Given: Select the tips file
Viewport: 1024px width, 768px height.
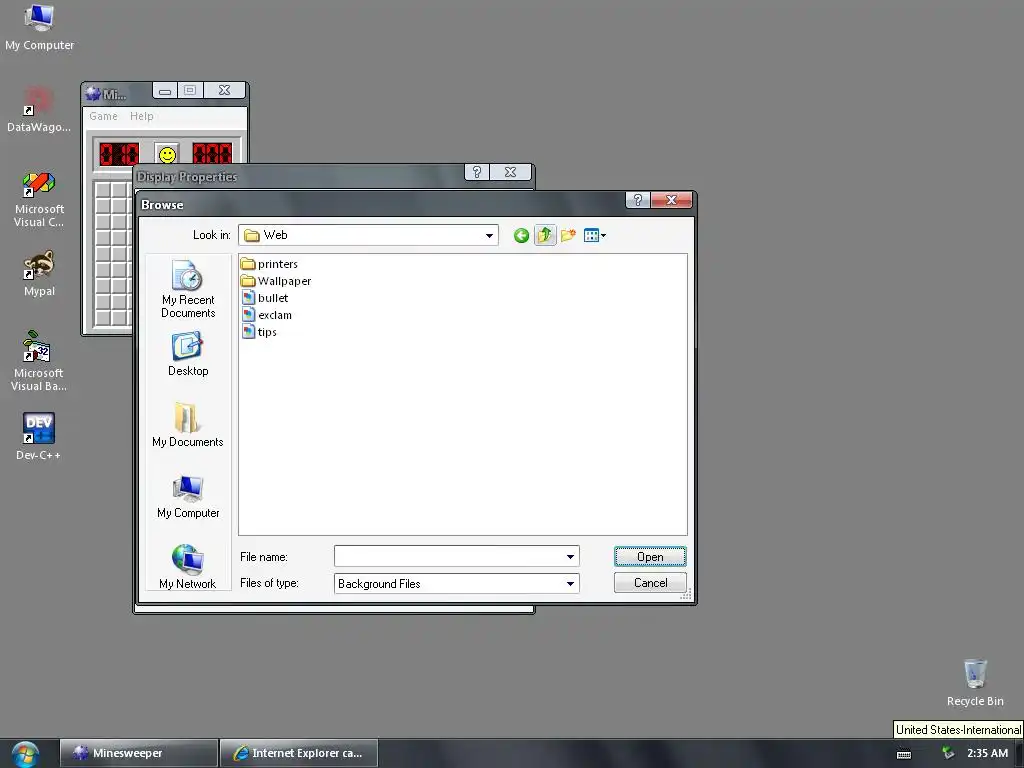Looking at the screenshot, I should click(259, 332).
